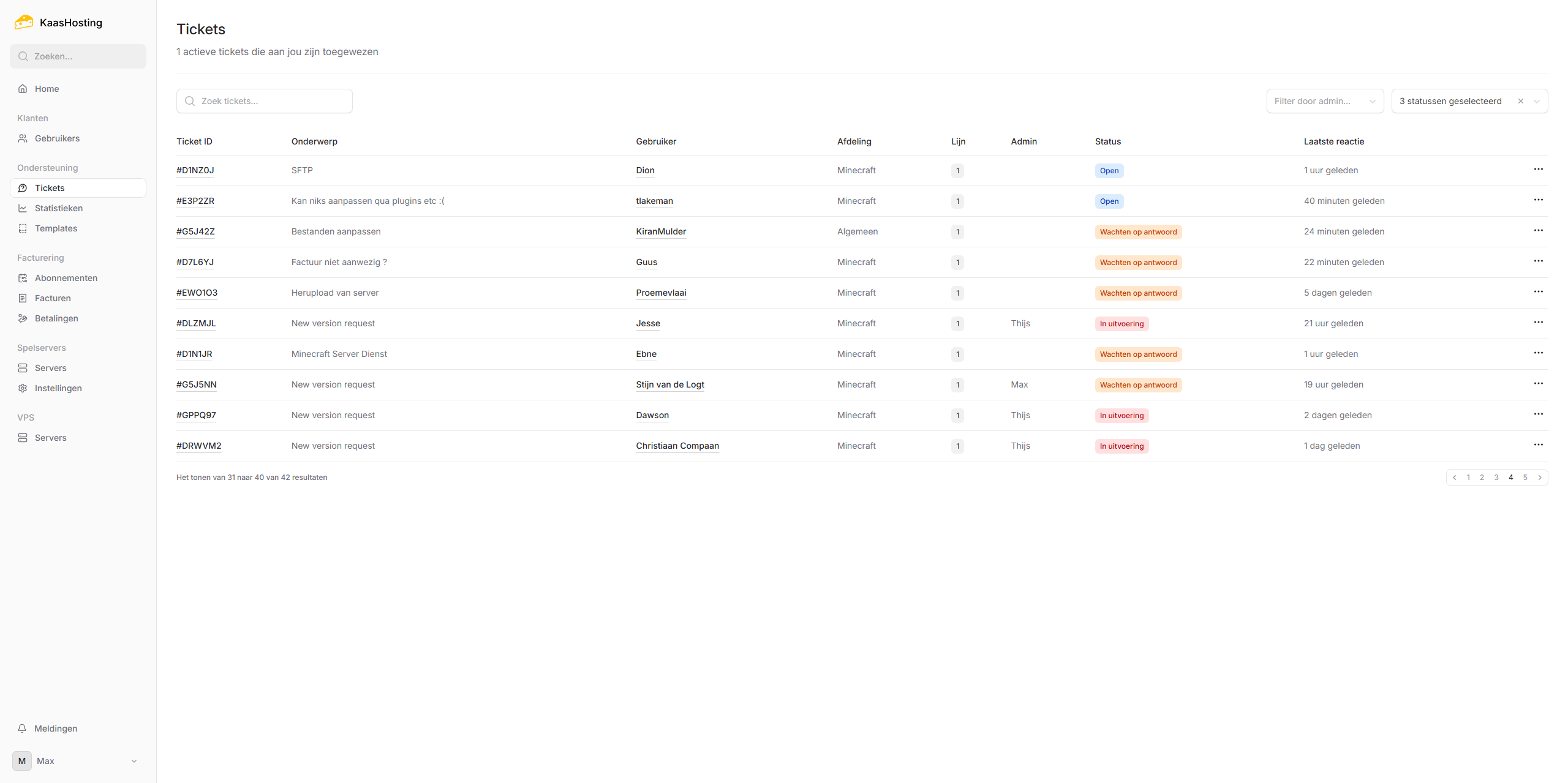The height and width of the screenshot is (783, 1568).
Task: Open three-dots menu for ticket #G5J5NN
Action: 1538,384
